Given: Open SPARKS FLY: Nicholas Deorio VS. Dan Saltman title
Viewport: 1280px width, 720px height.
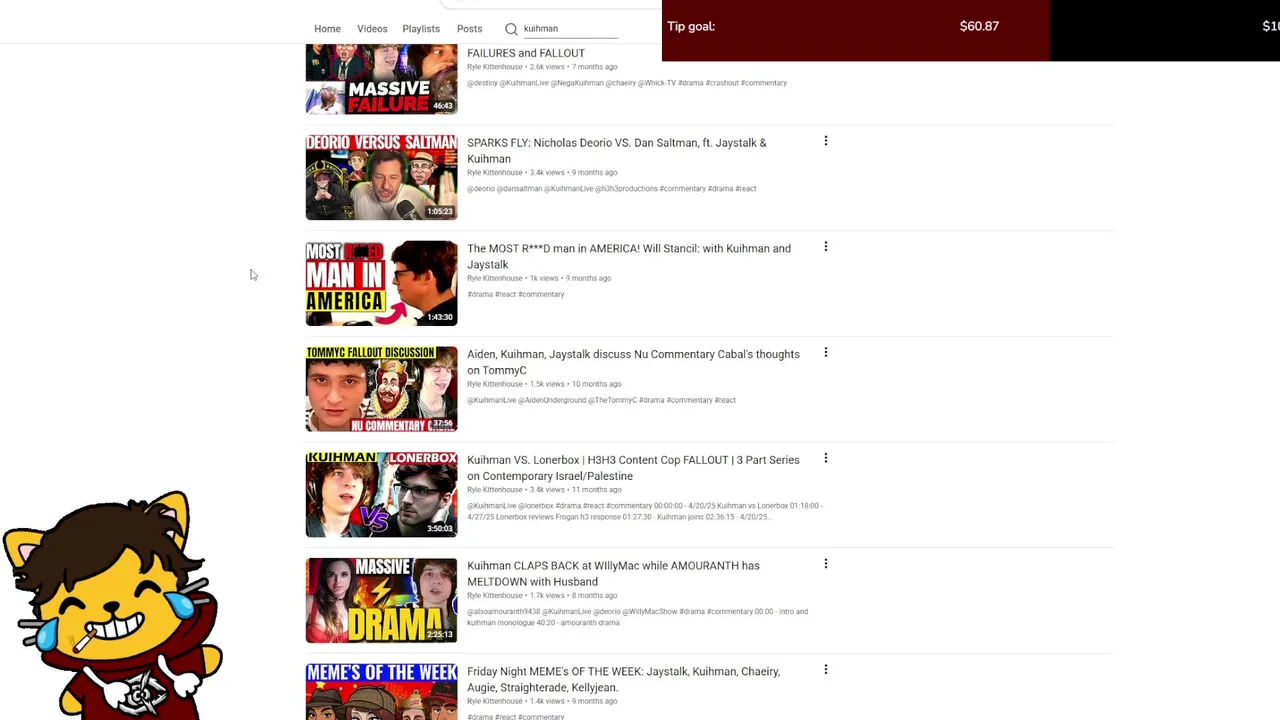Looking at the screenshot, I should [617, 151].
